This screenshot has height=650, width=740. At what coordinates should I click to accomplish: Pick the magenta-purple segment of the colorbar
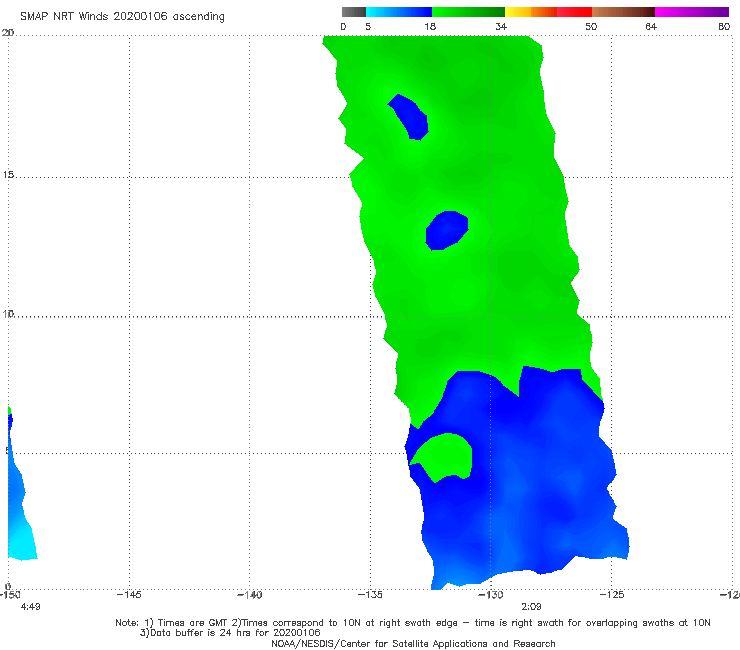(692, 12)
